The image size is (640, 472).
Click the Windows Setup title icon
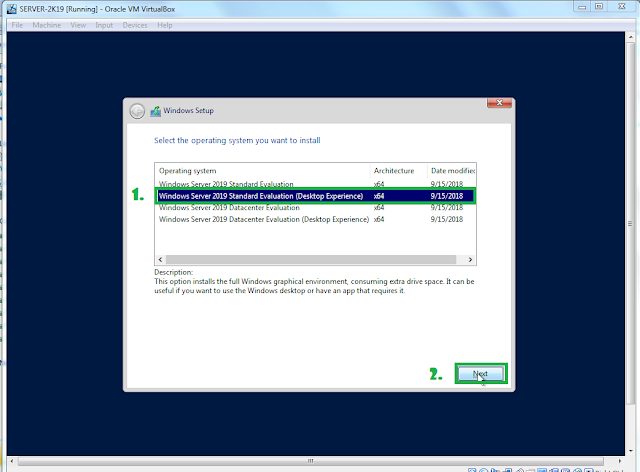[156, 111]
